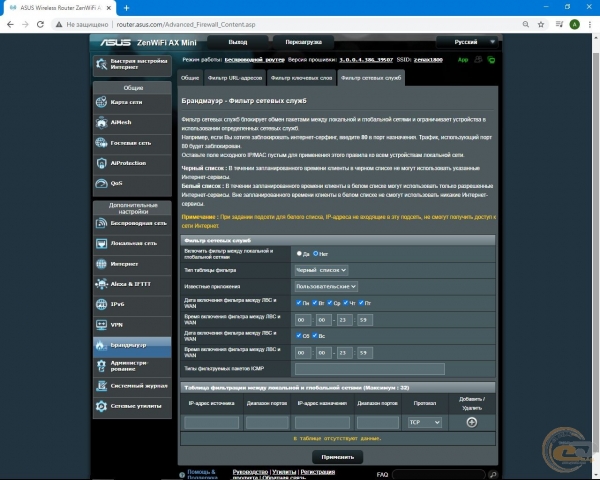This screenshot has width=600, height=480.
Task: Toggle the Monday (Пн) checkbox
Action: (x=299, y=303)
